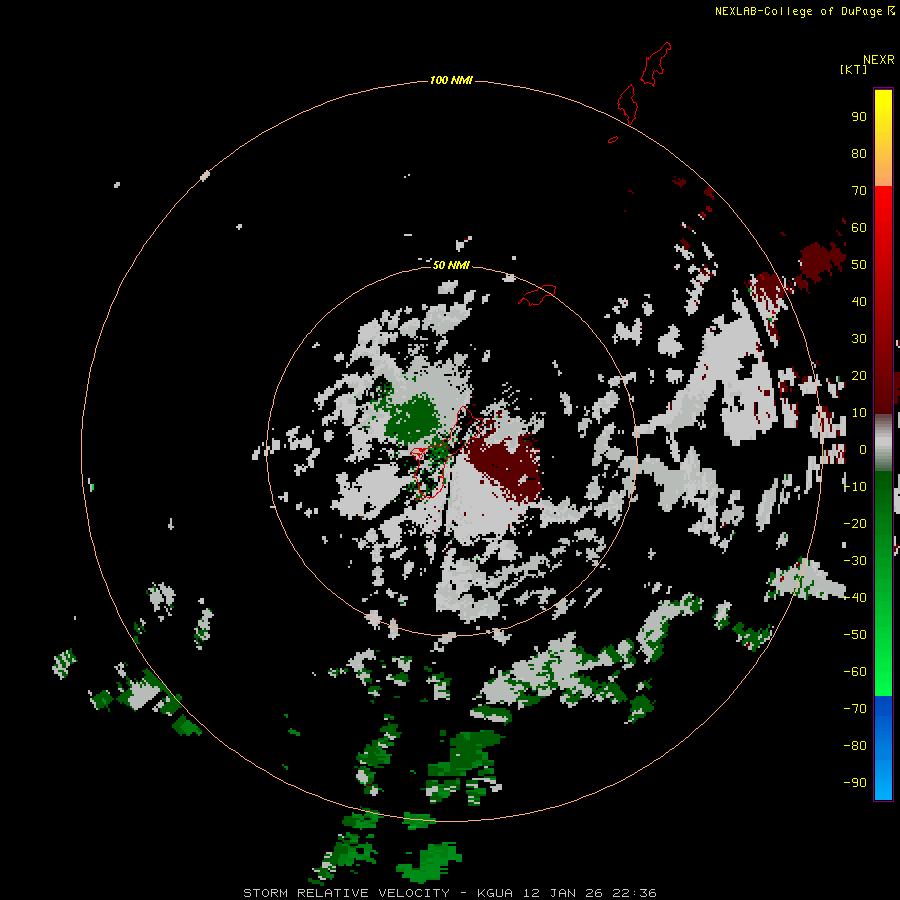Click the 10 value on the velocity scale
Viewport: 900px width, 900px height.
point(859,413)
